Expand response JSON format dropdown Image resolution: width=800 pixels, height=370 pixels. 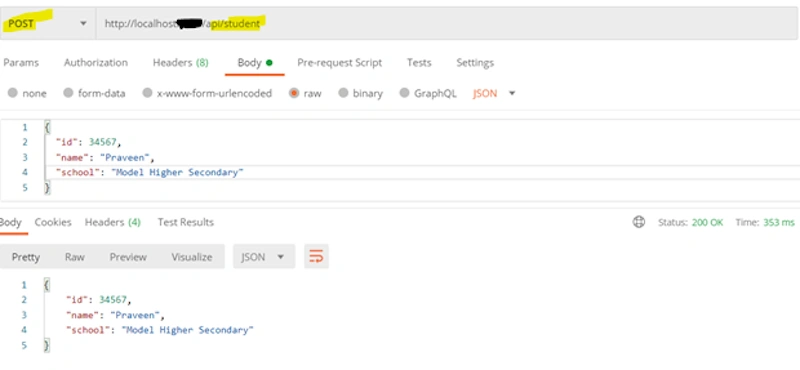pos(264,257)
